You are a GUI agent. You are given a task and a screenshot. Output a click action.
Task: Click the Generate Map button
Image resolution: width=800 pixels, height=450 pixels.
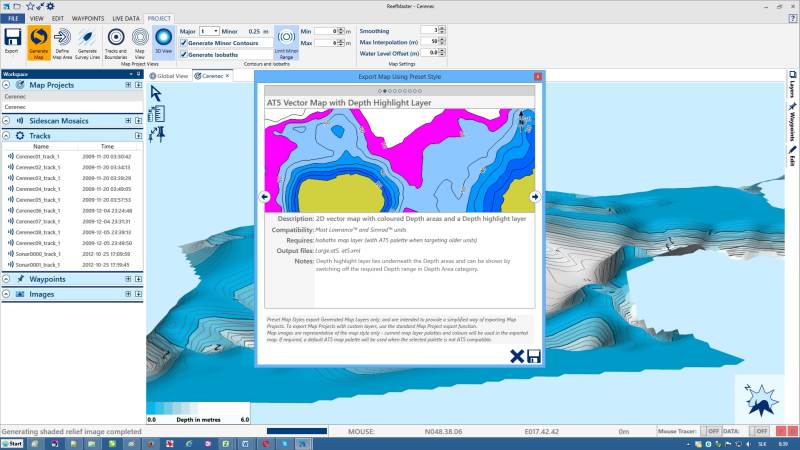point(38,40)
